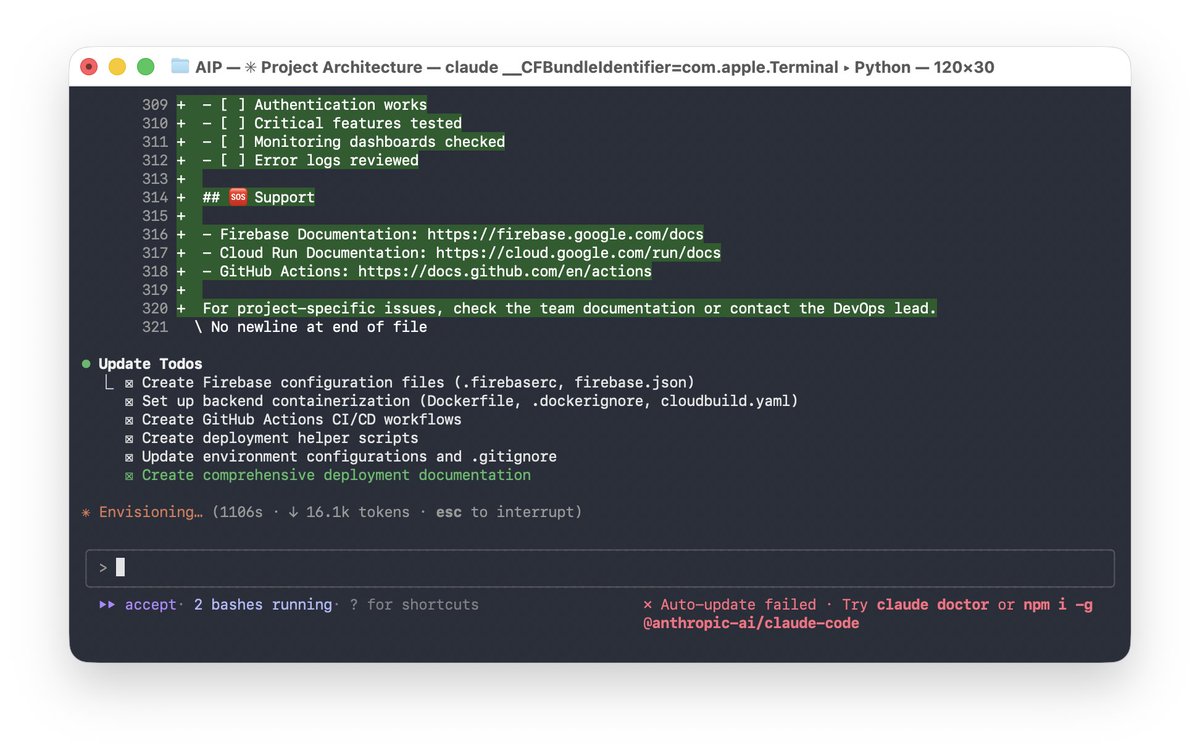This screenshot has width=1200, height=754.
Task: Click the '## Support' heading line
Action: pos(258,197)
